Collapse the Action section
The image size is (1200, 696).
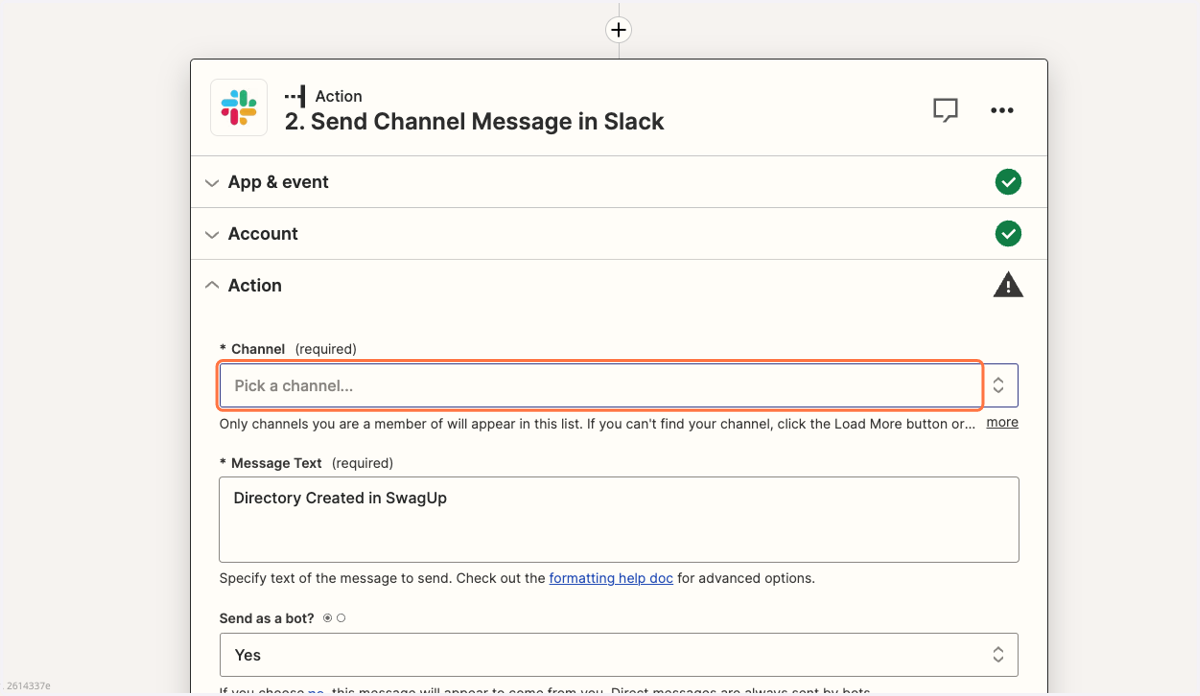[619, 285]
